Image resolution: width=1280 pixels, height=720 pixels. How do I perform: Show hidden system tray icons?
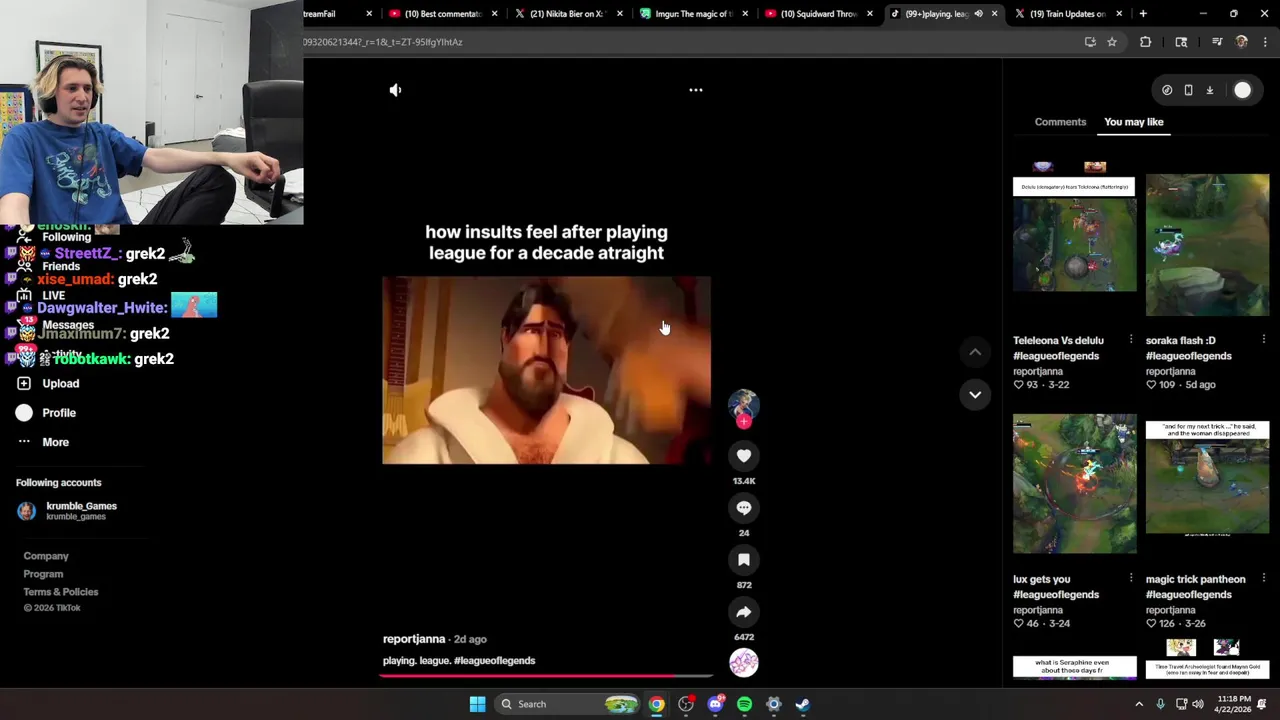click(x=1138, y=704)
